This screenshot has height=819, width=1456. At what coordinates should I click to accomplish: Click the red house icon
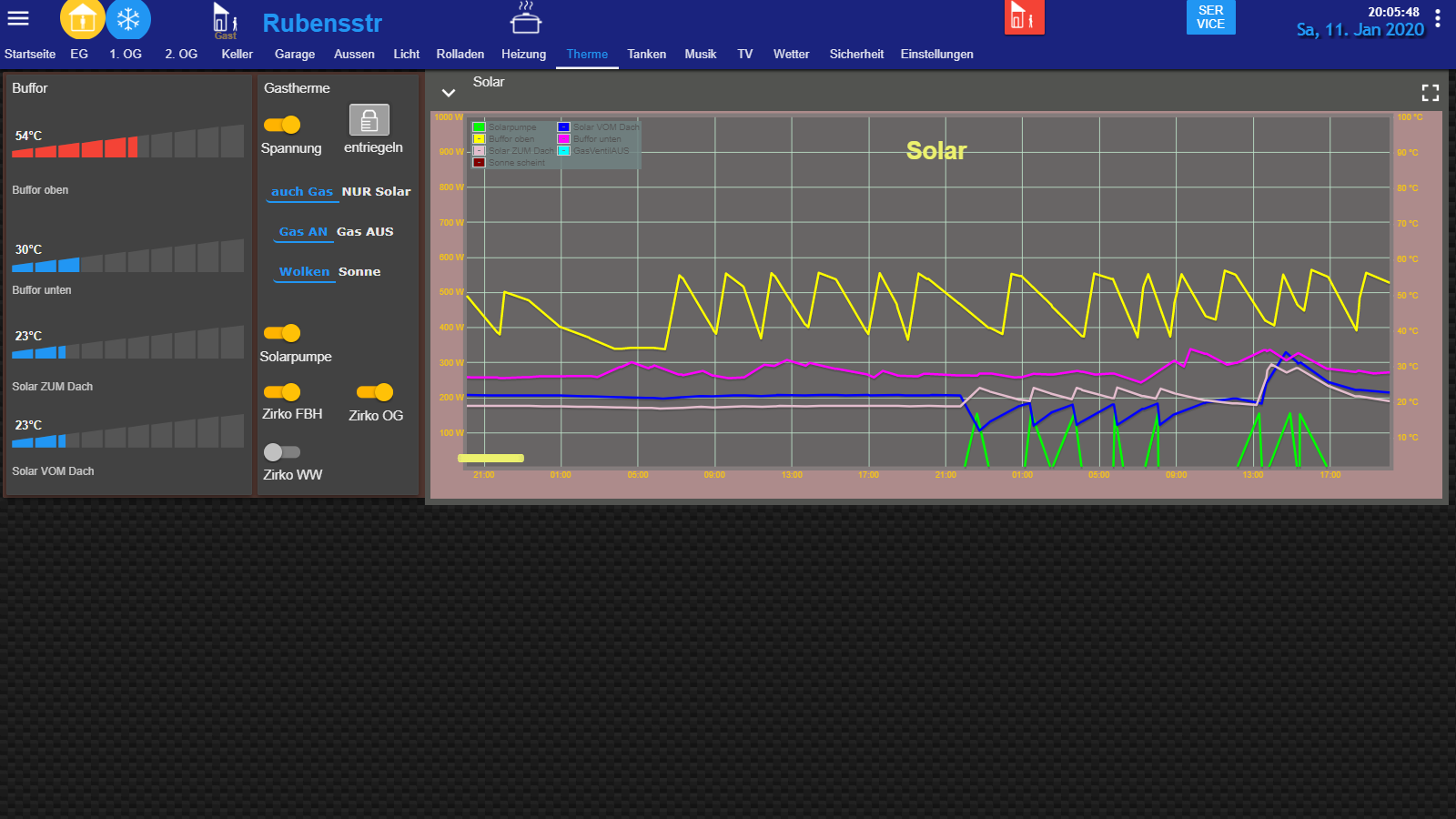pyautogui.click(x=1024, y=17)
